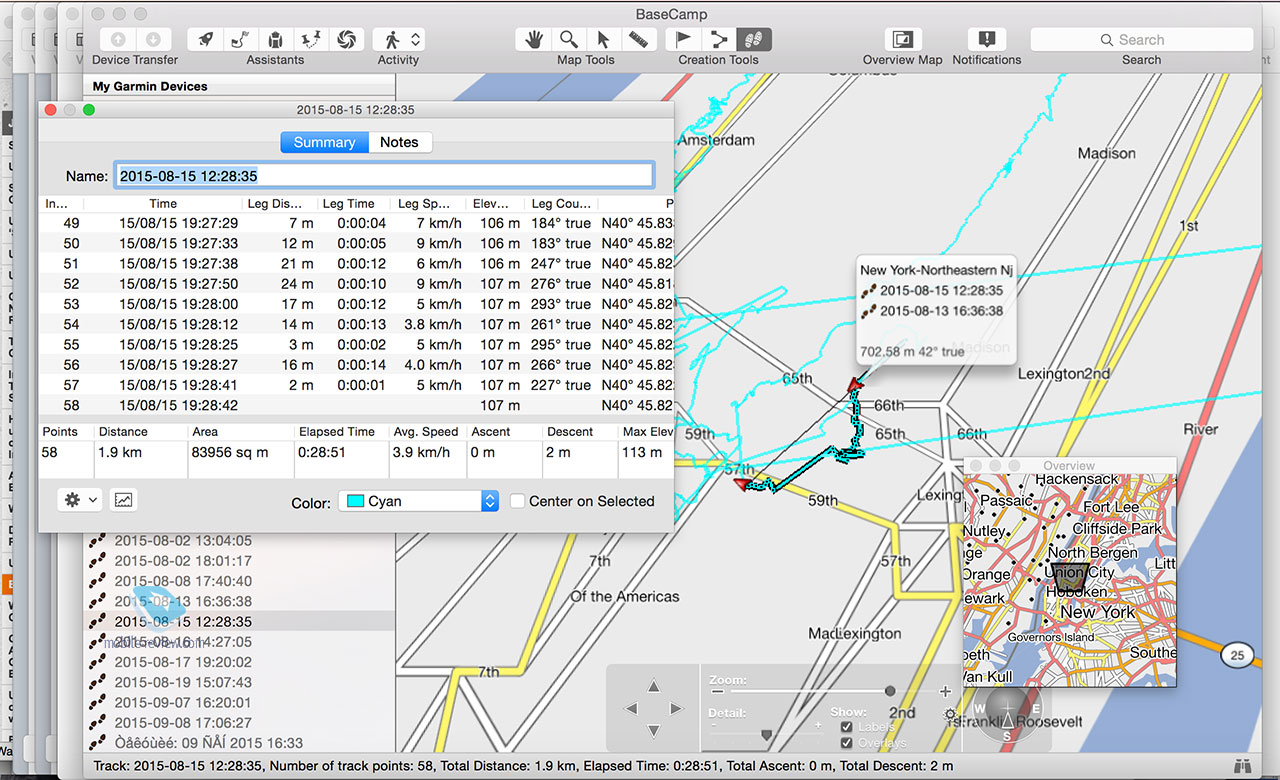Image resolution: width=1280 pixels, height=780 pixels.
Task: Click the fourth Assistants icon with a pushpin
Action: coord(310,39)
